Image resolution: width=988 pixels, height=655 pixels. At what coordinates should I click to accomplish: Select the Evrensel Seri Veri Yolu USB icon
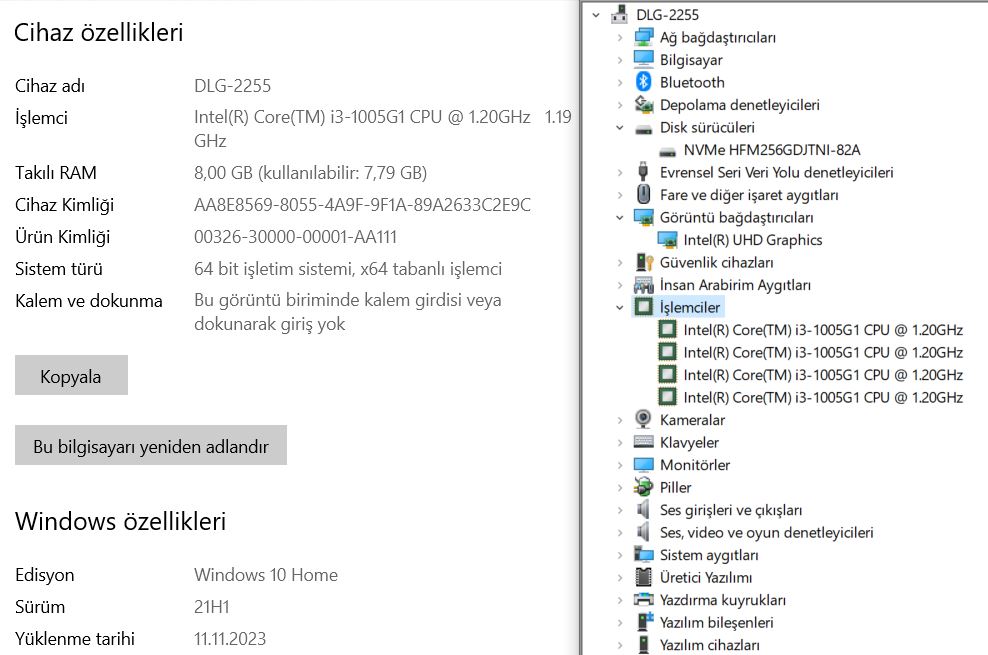tap(643, 172)
